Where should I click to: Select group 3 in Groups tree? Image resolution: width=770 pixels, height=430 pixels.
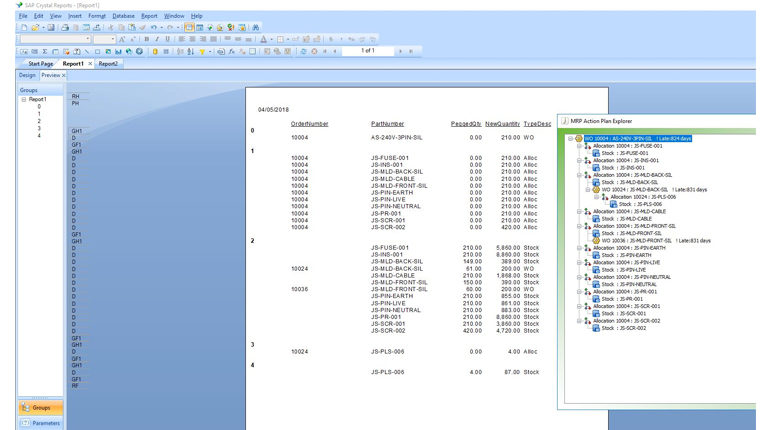(x=39, y=128)
